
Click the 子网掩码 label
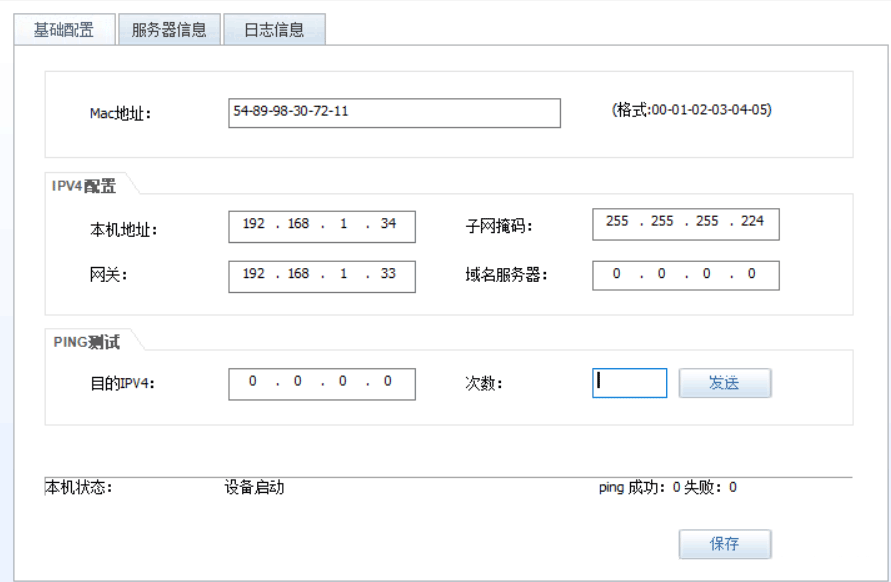coord(499,226)
